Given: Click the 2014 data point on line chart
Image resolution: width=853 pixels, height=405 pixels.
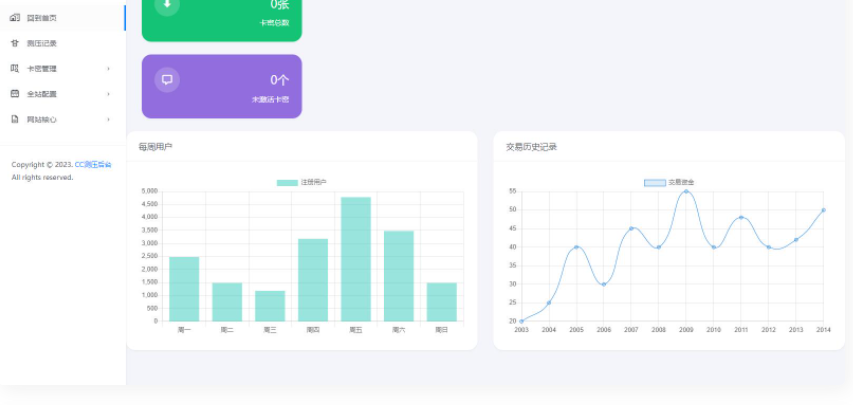Looking at the screenshot, I should 823,210.
